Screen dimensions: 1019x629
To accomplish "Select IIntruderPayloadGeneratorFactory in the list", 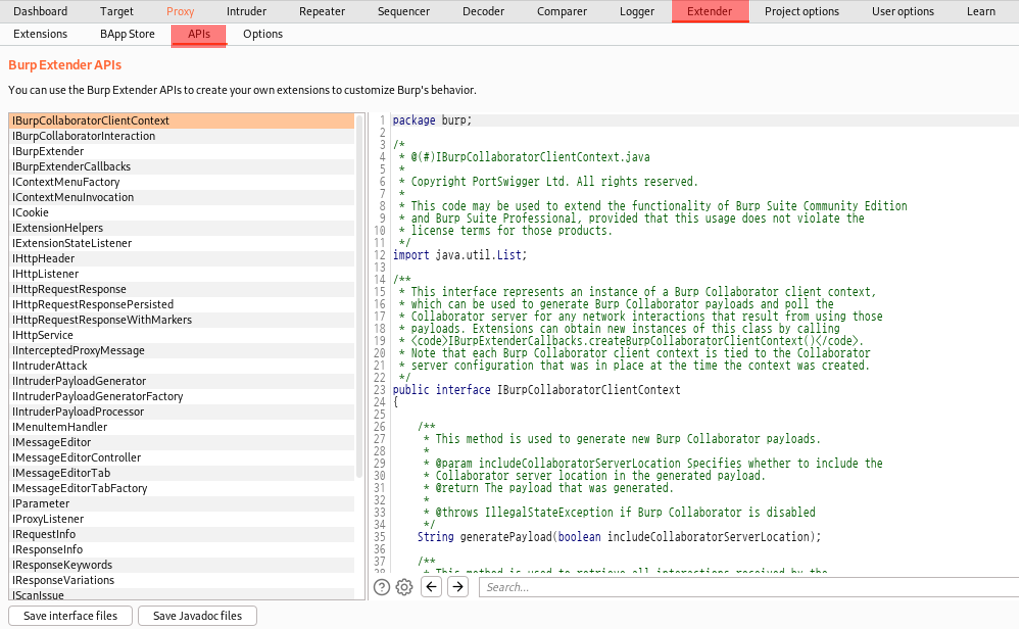I will coord(181,396).
